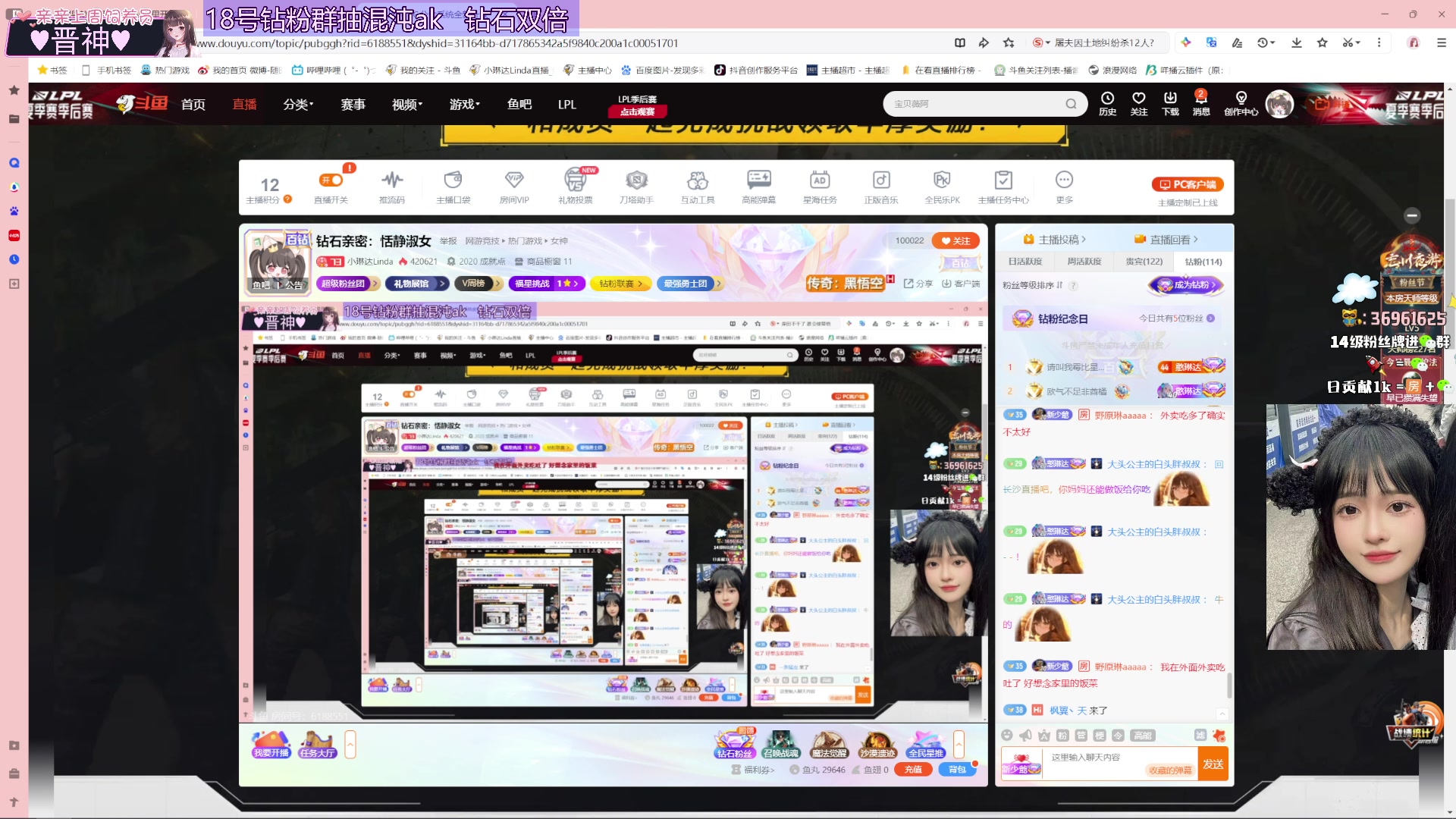The width and height of the screenshot is (1456, 819).
Task: Open the 主播口袋 pocket tool
Action: [453, 187]
